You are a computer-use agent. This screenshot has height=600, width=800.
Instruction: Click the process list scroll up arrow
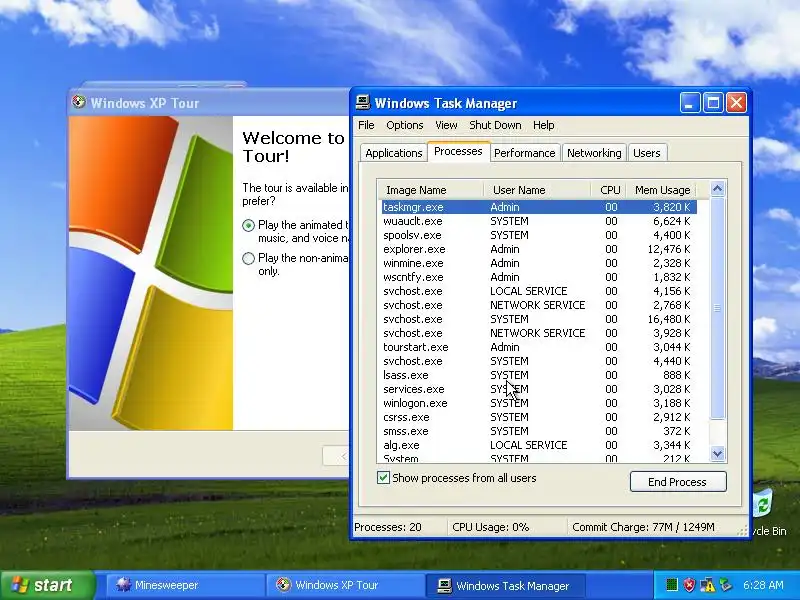point(717,189)
